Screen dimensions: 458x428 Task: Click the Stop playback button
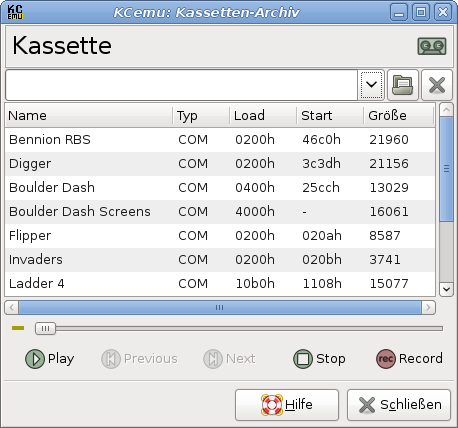click(319, 359)
